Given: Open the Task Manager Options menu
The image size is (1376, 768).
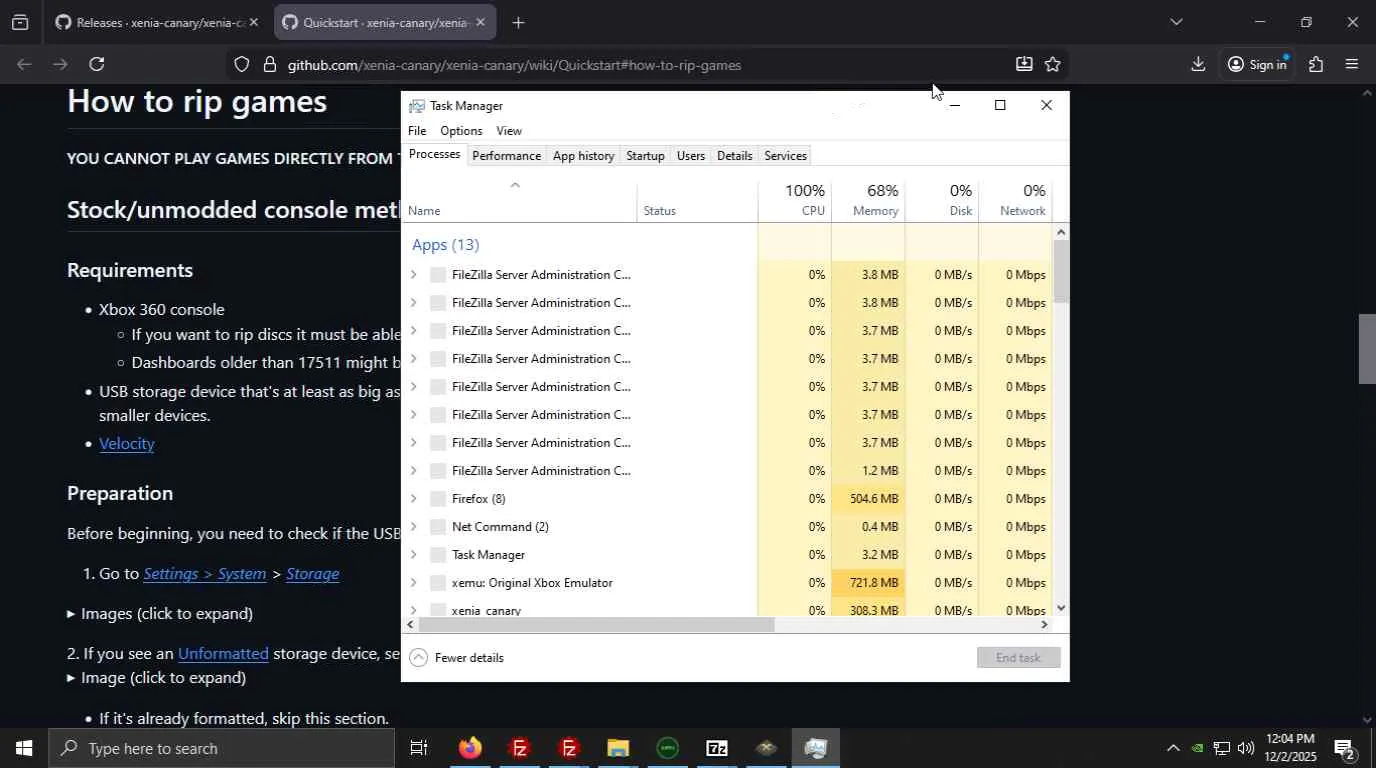Looking at the screenshot, I should click(461, 131).
